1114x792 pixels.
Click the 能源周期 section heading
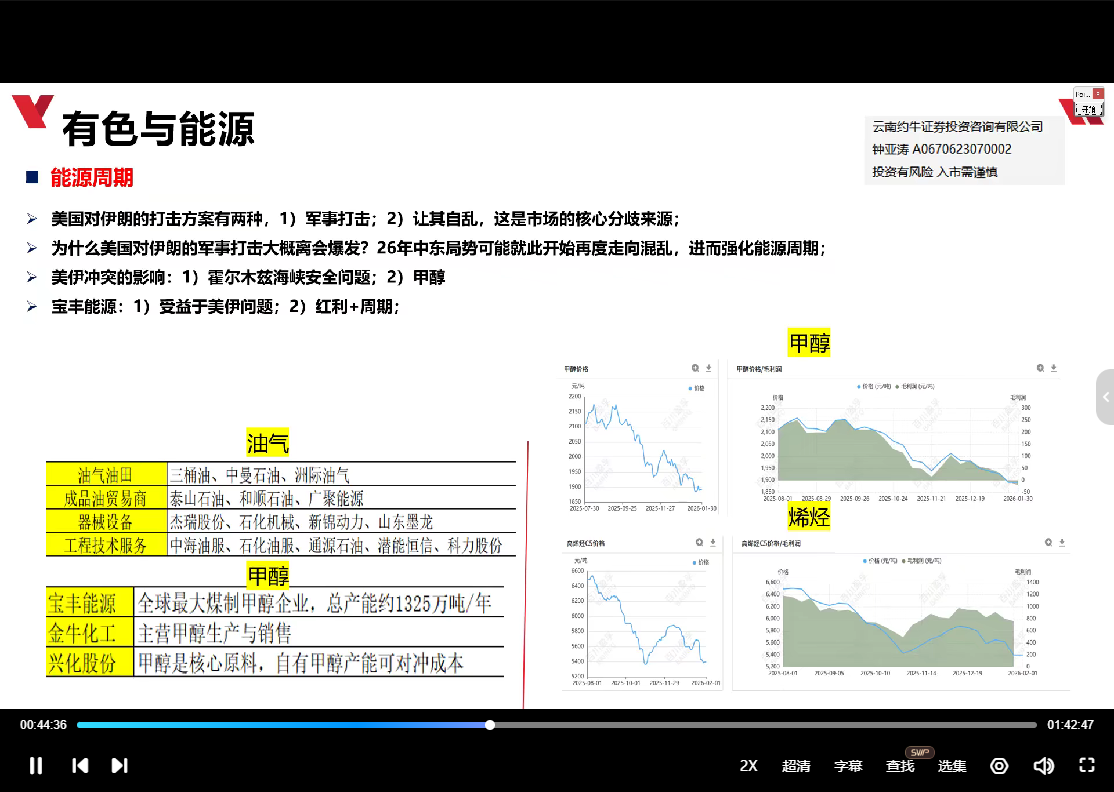(92, 178)
